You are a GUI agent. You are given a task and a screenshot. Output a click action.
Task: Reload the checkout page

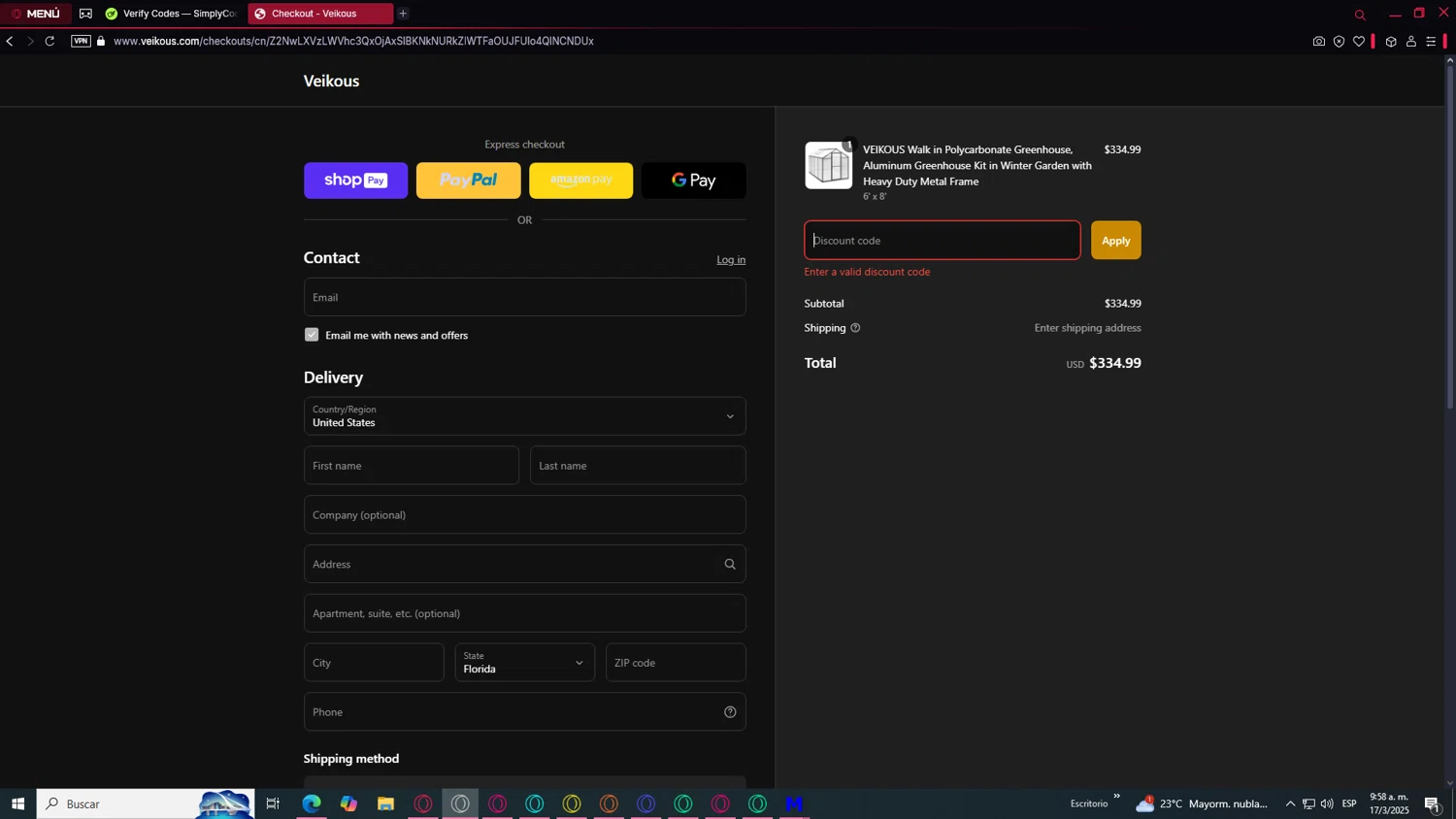(50, 41)
